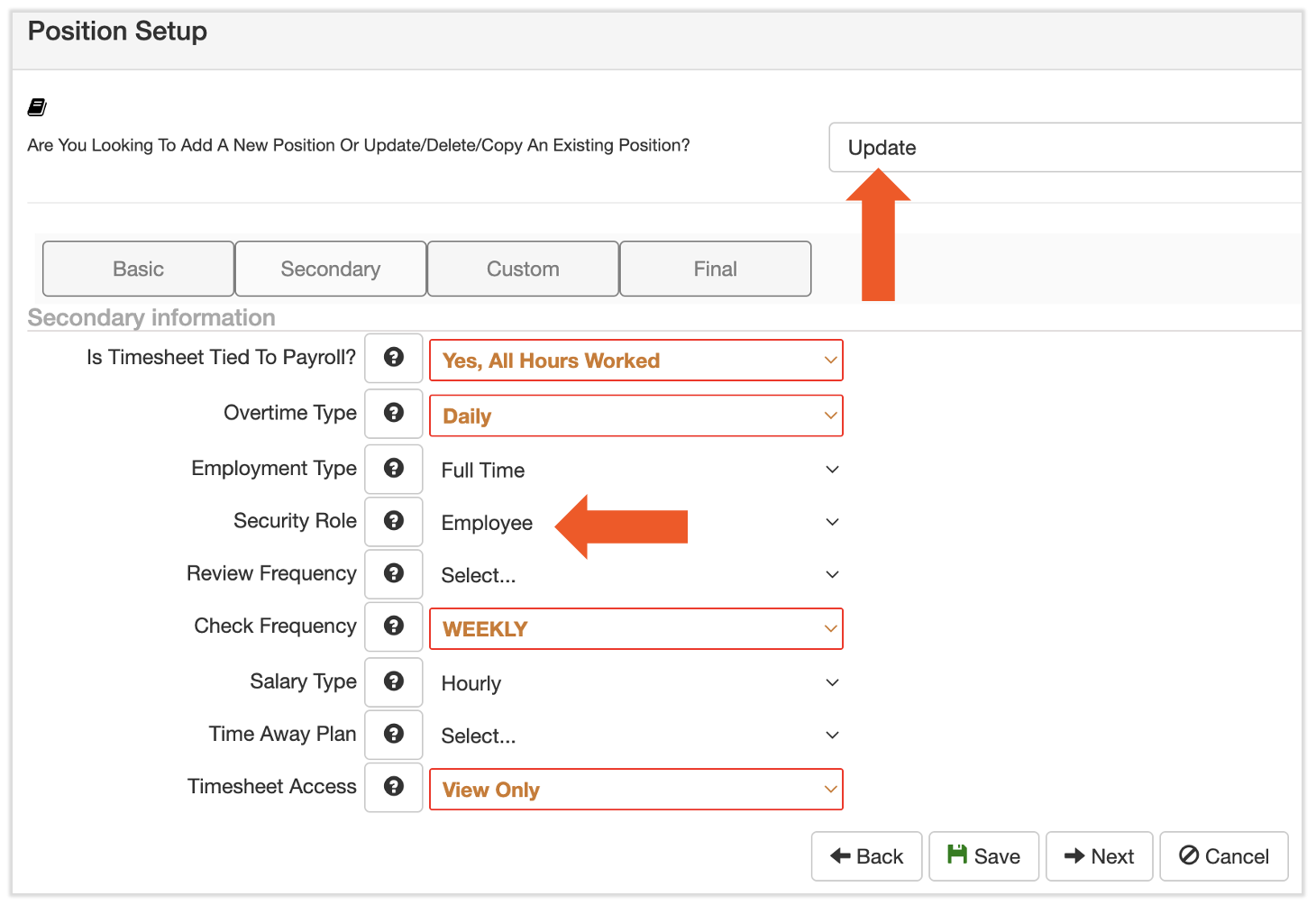The image size is (1316, 905).
Task: Open the Timesheet Access View Only dropdown
Action: coord(635,790)
